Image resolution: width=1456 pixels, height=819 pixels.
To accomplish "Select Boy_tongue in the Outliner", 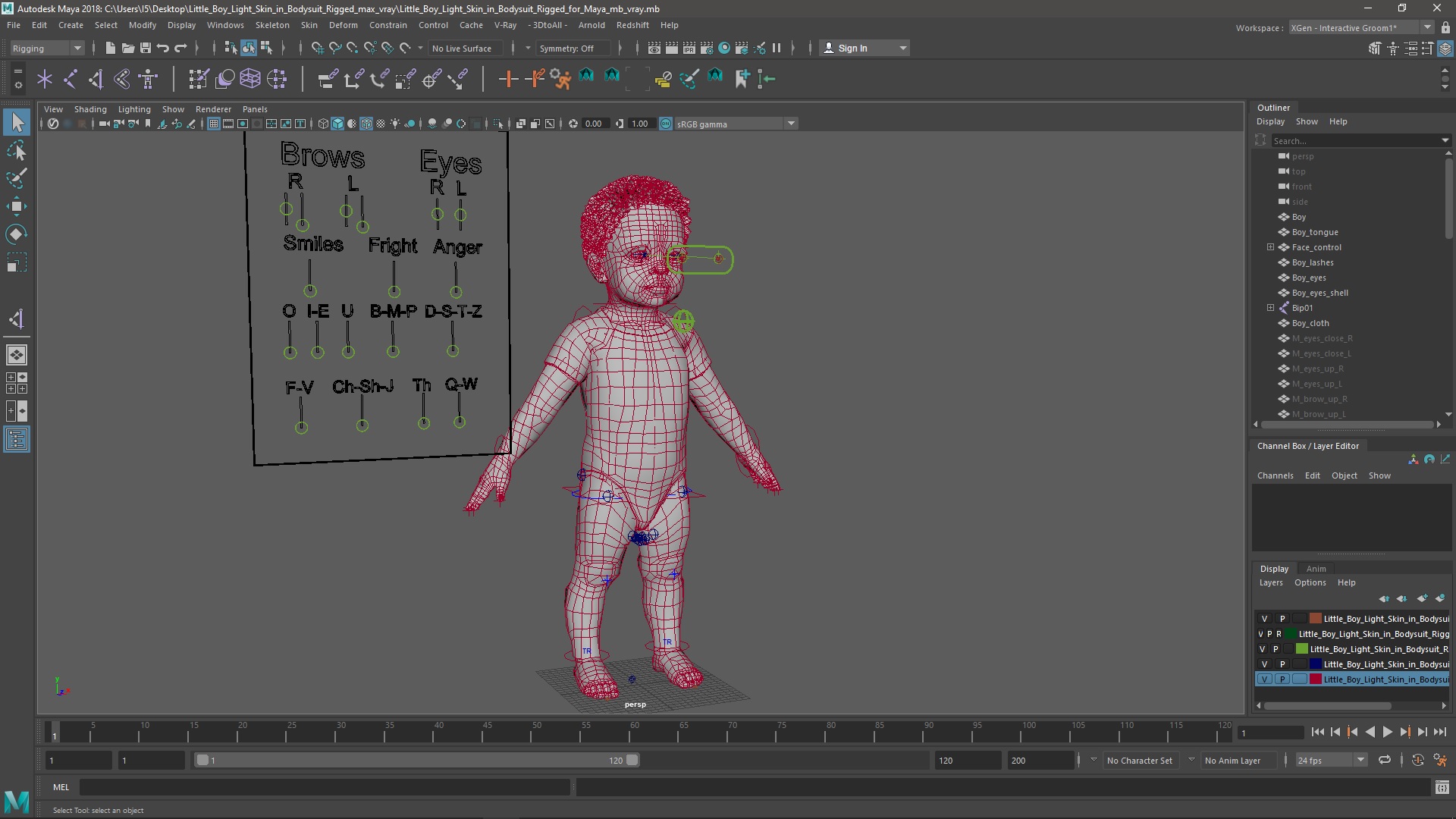I will click(1315, 232).
